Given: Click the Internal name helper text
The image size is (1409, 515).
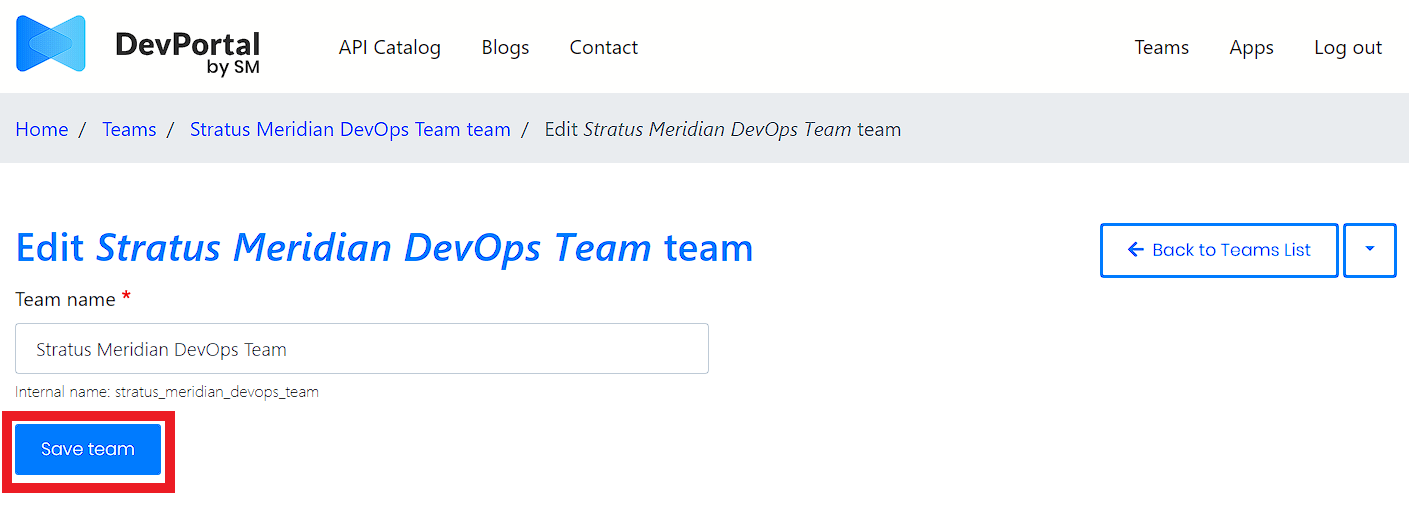Looking at the screenshot, I should 167,392.
